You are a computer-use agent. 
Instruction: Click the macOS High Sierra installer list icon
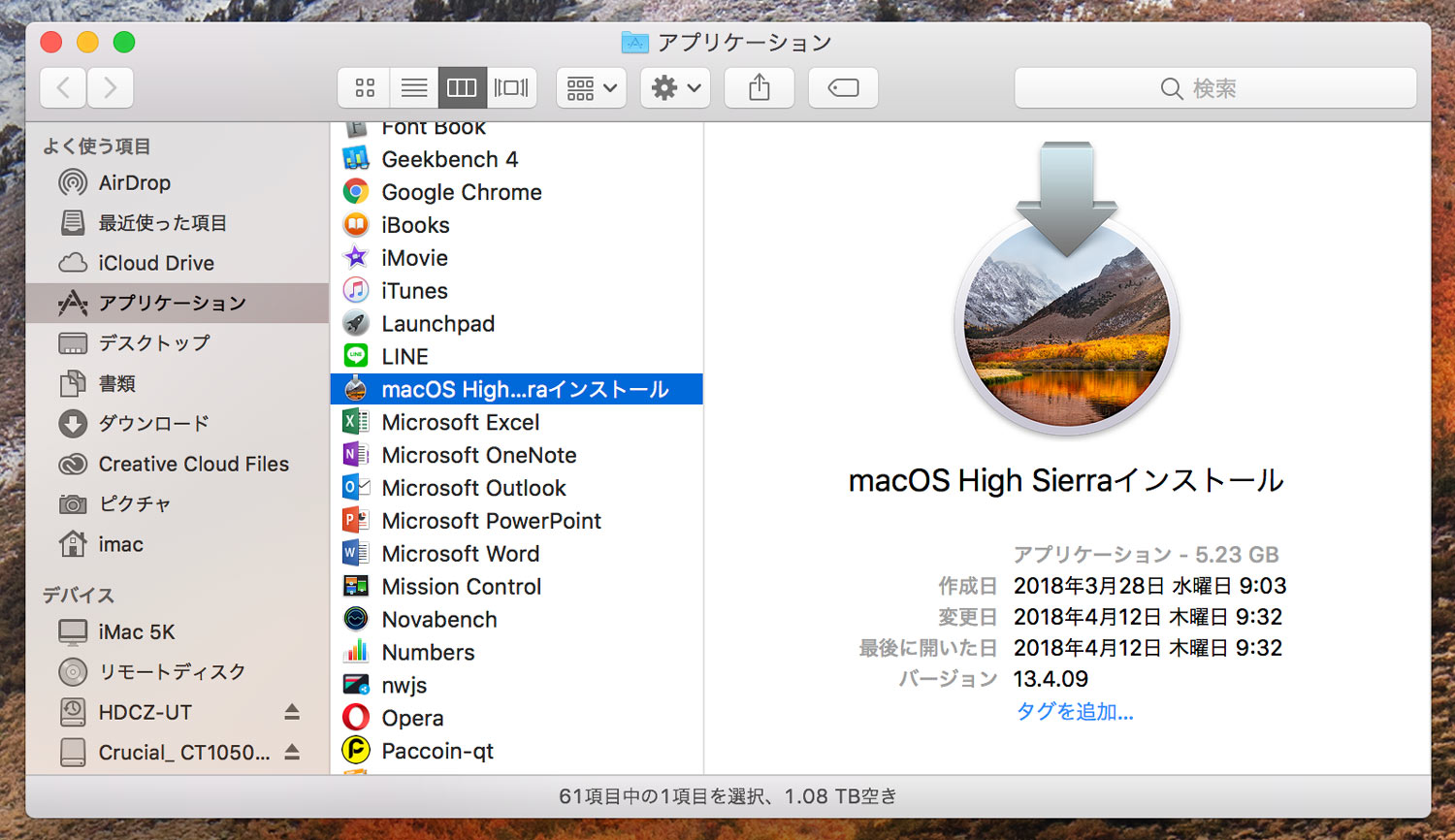pos(356,389)
